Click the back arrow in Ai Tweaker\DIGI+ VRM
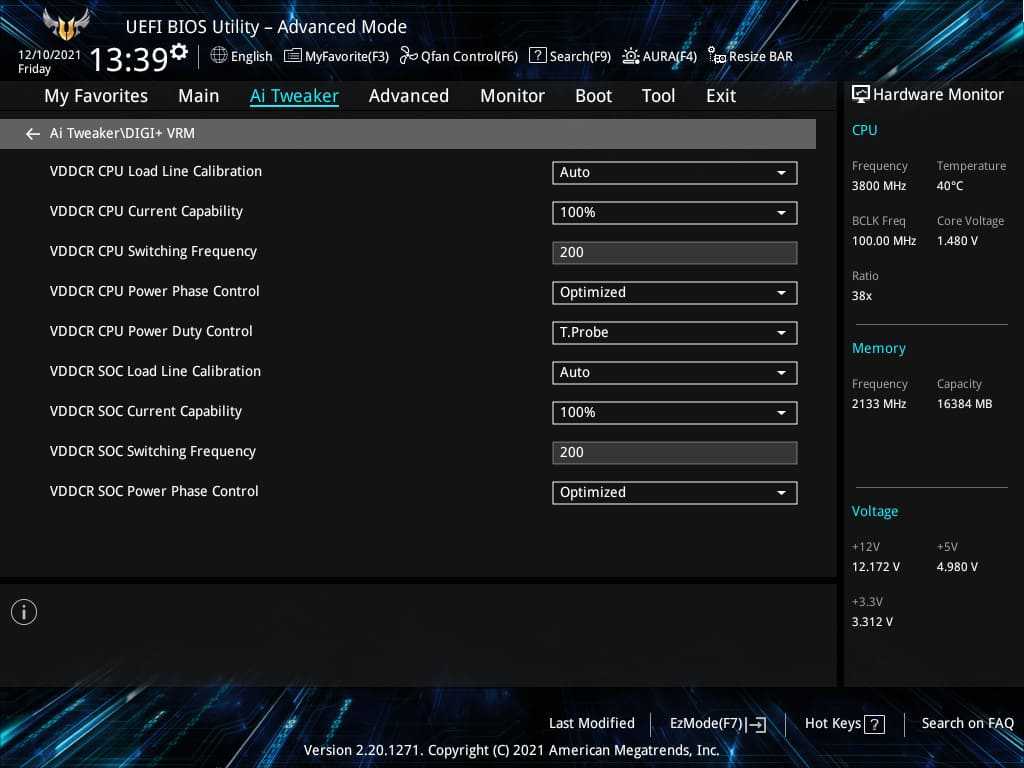 pyautogui.click(x=33, y=134)
